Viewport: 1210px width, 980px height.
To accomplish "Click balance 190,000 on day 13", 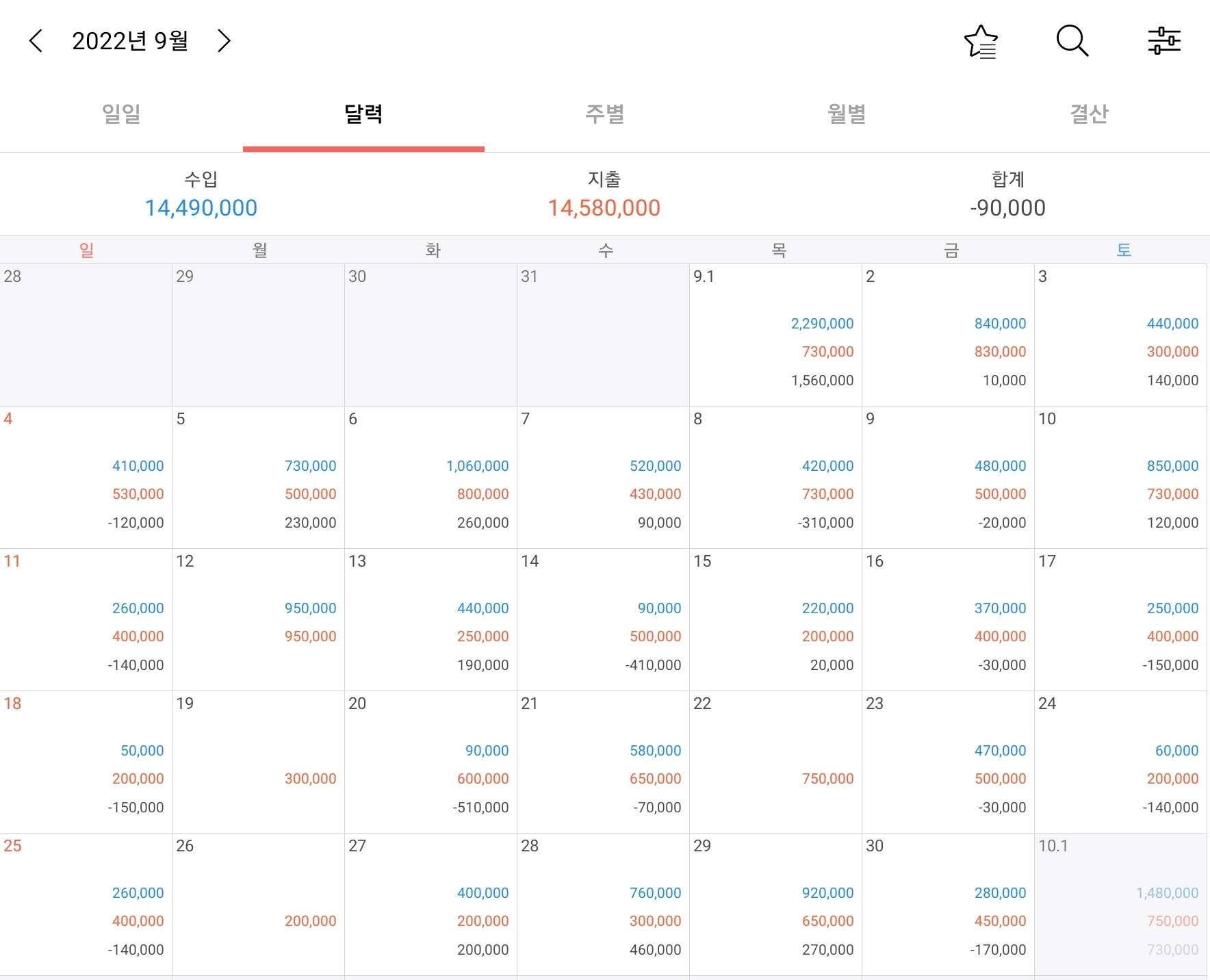I will click(x=483, y=665).
